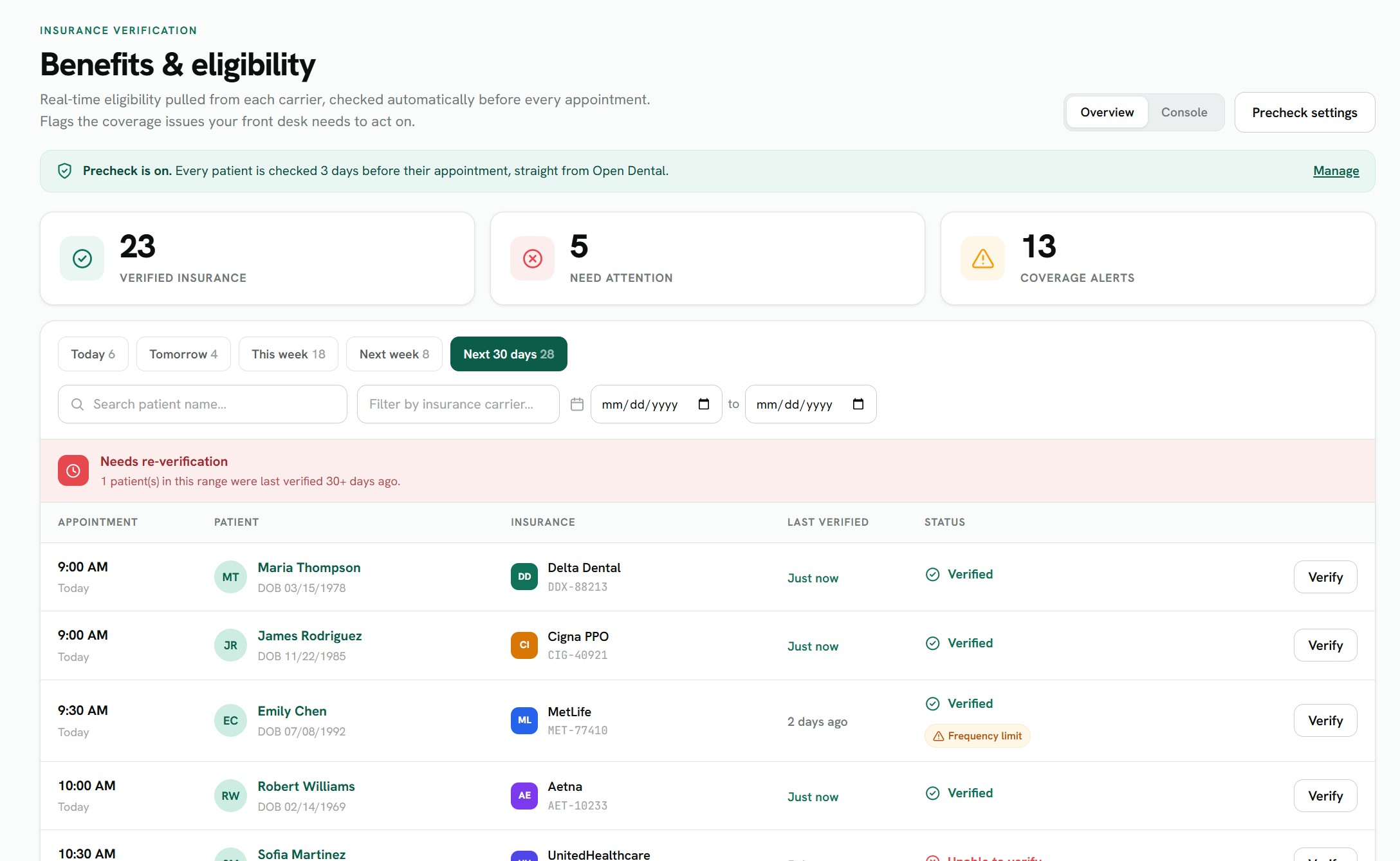Viewport: 1400px width, 861px height.
Task: Open the start date calendar picker icon
Action: [704, 404]
